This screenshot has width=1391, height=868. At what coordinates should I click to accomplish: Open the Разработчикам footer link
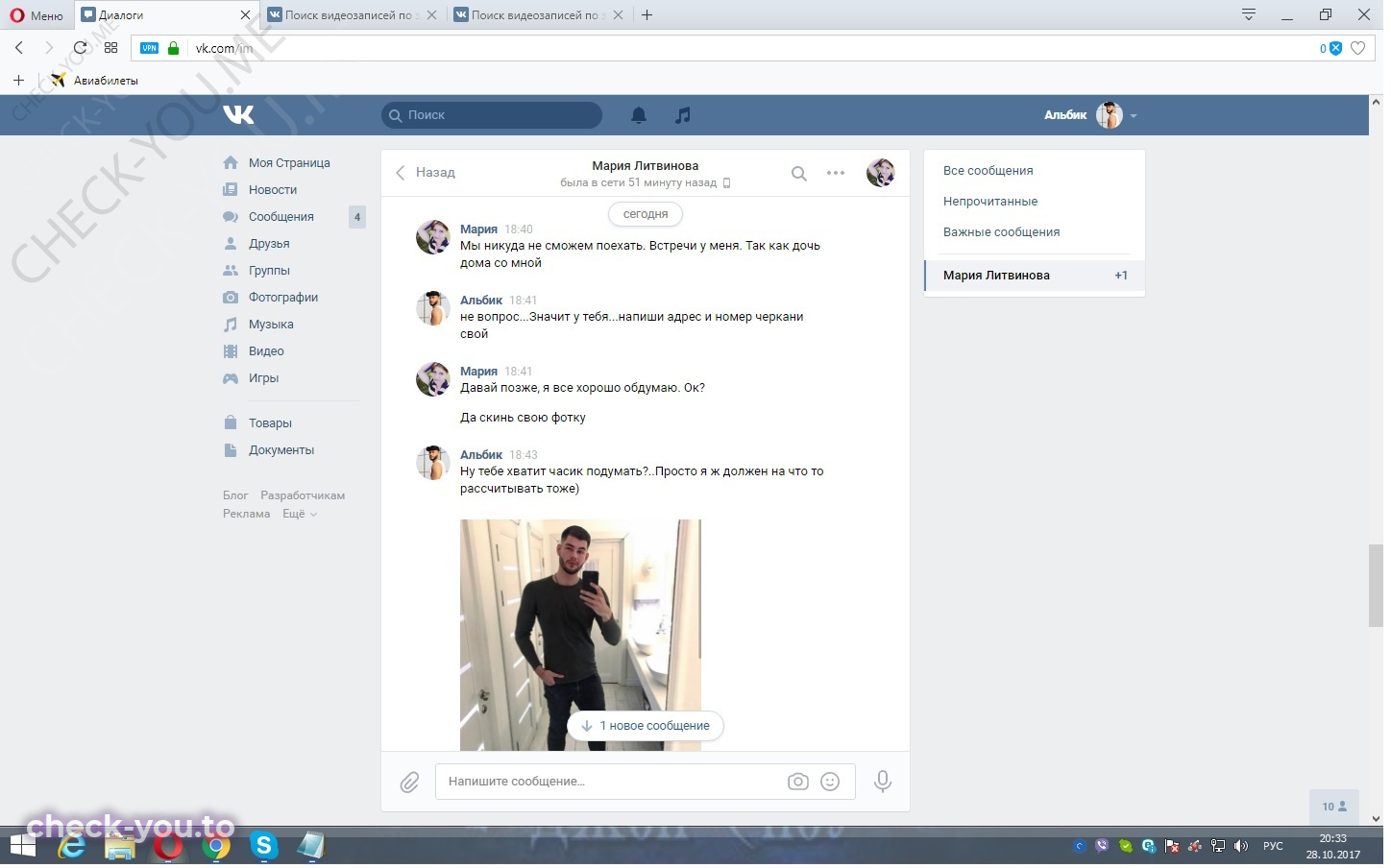click(x=303, y=495)
